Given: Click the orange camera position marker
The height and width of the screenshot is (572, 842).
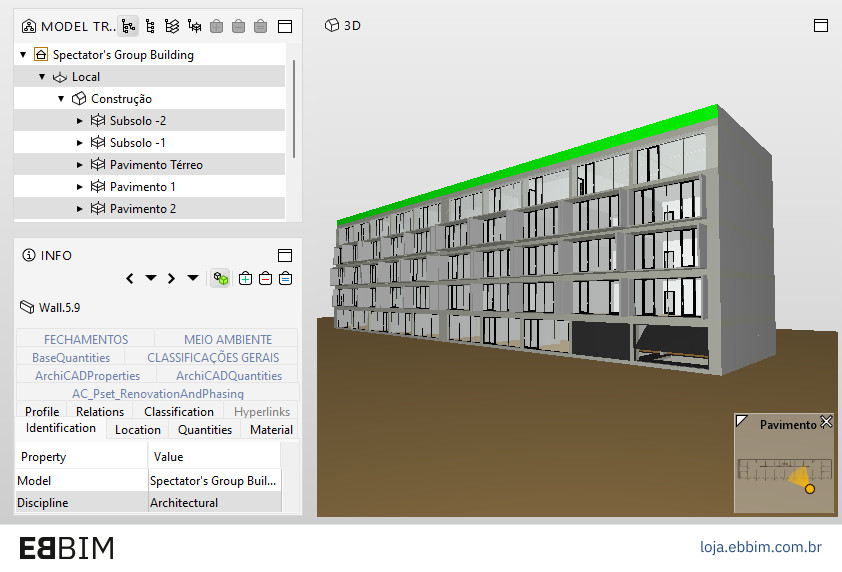Looking at the screenshot, I should tap(810, 489).
